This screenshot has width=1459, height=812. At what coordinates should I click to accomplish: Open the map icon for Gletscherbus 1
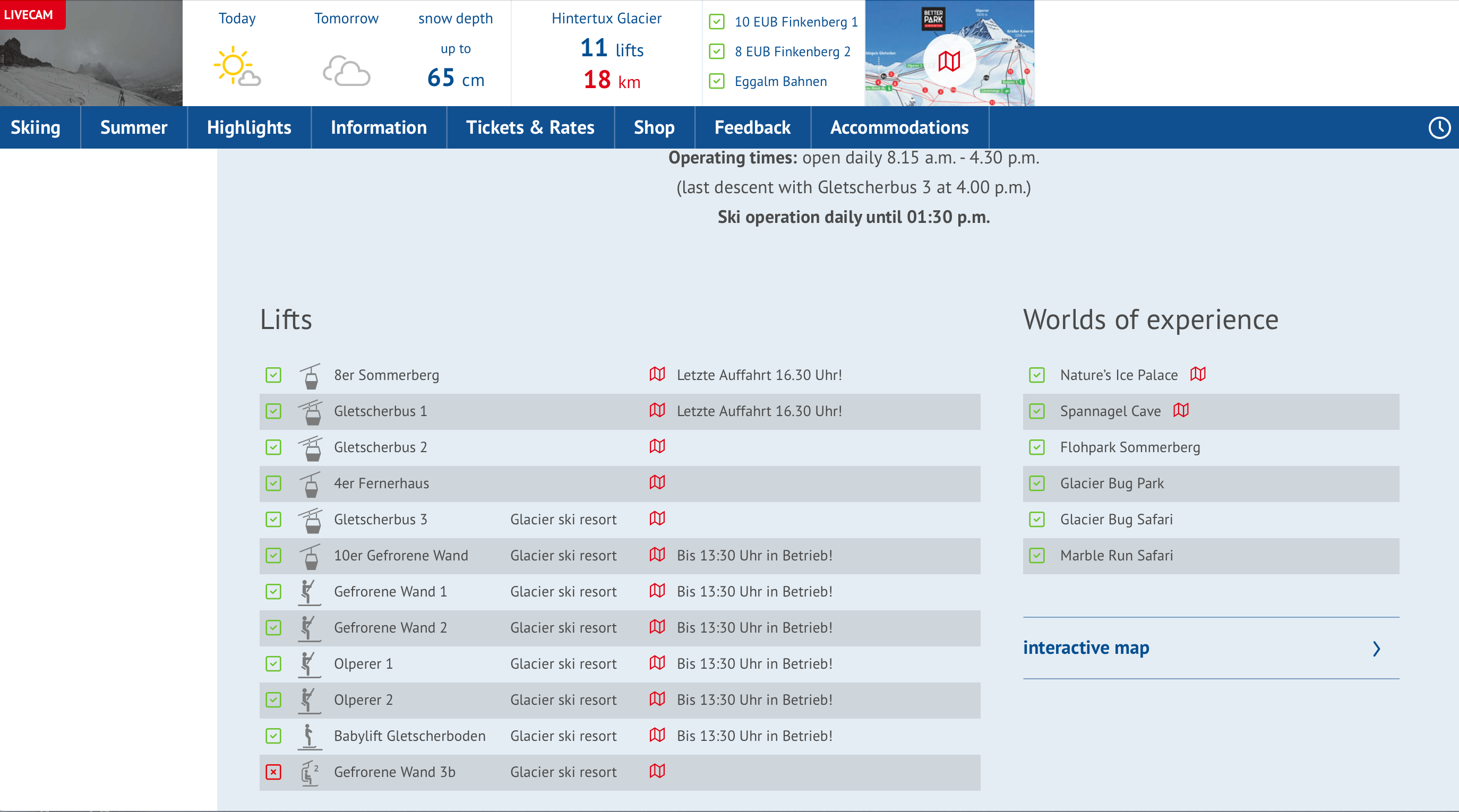[x=657, y=410]
